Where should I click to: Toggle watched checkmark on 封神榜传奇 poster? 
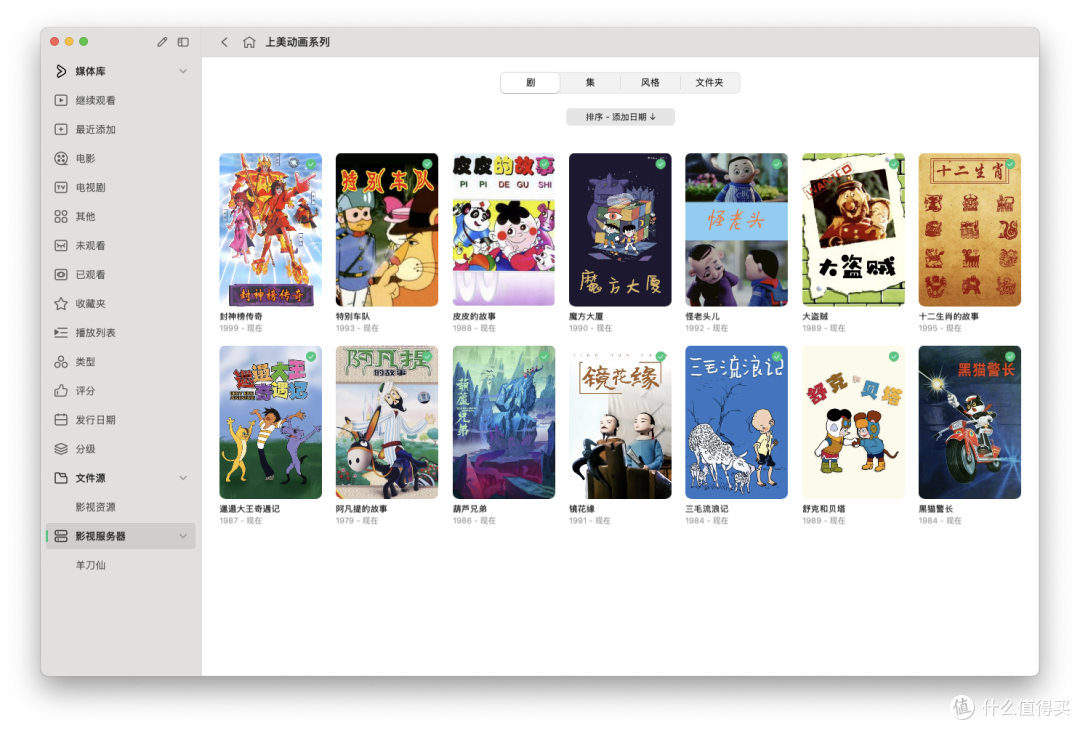[x=312, y=163]
